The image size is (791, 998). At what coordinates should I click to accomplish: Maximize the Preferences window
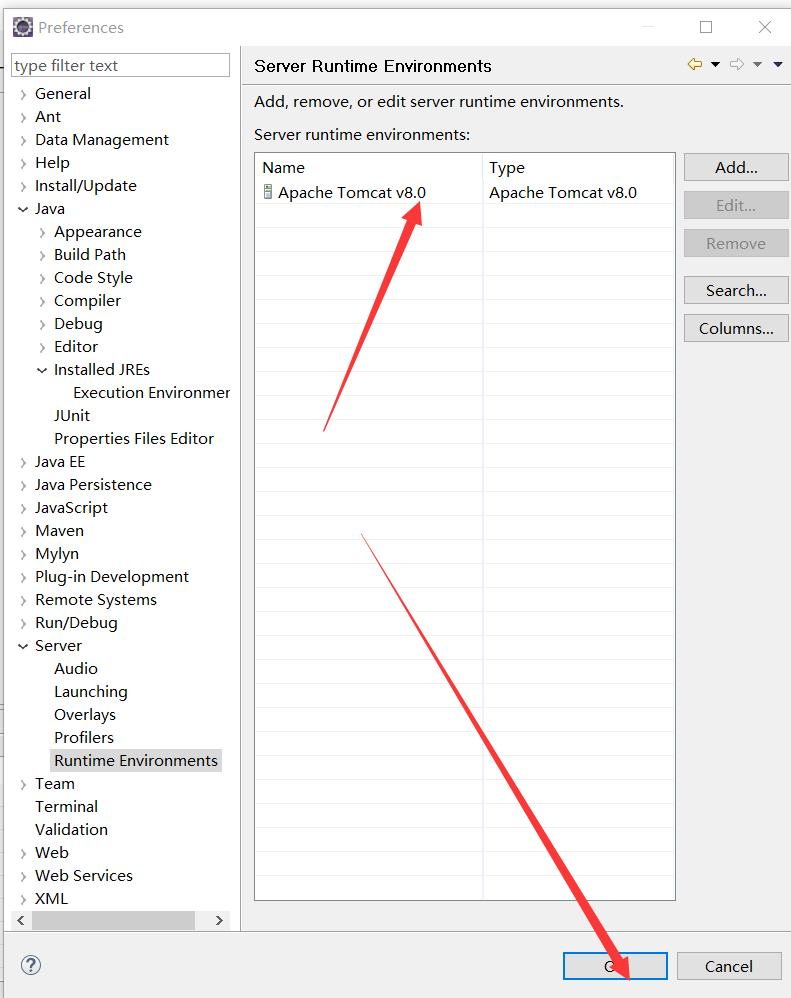point(706,27)
